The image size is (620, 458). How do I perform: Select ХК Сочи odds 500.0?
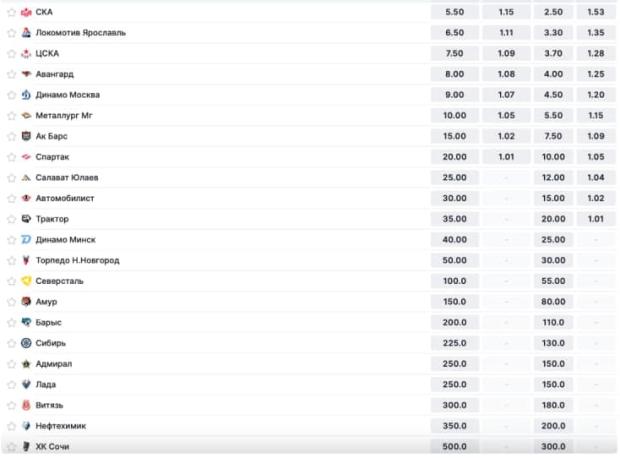click(455, 447)
